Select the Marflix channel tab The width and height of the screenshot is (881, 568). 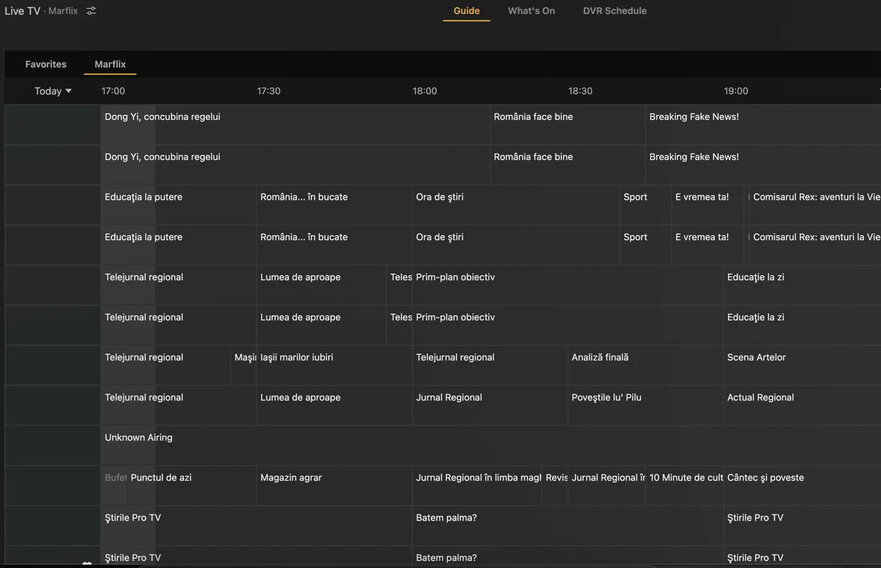pyautogui.click(x=110, y=64)
